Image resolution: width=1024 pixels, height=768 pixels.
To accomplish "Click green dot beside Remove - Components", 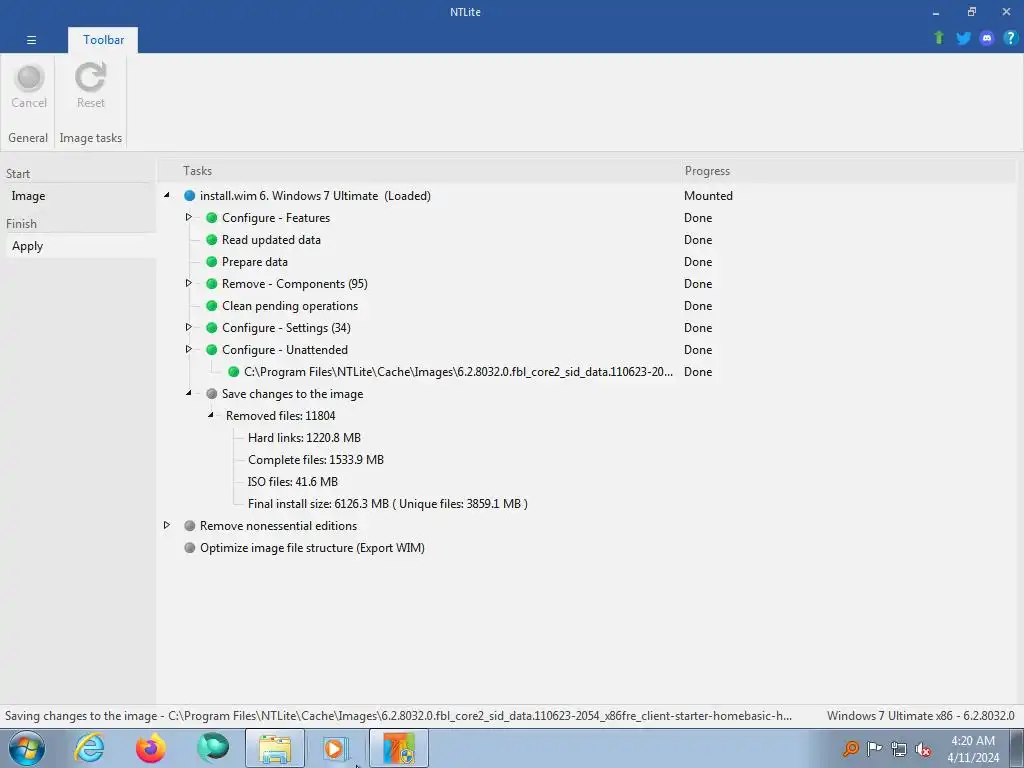I will 212,283.
